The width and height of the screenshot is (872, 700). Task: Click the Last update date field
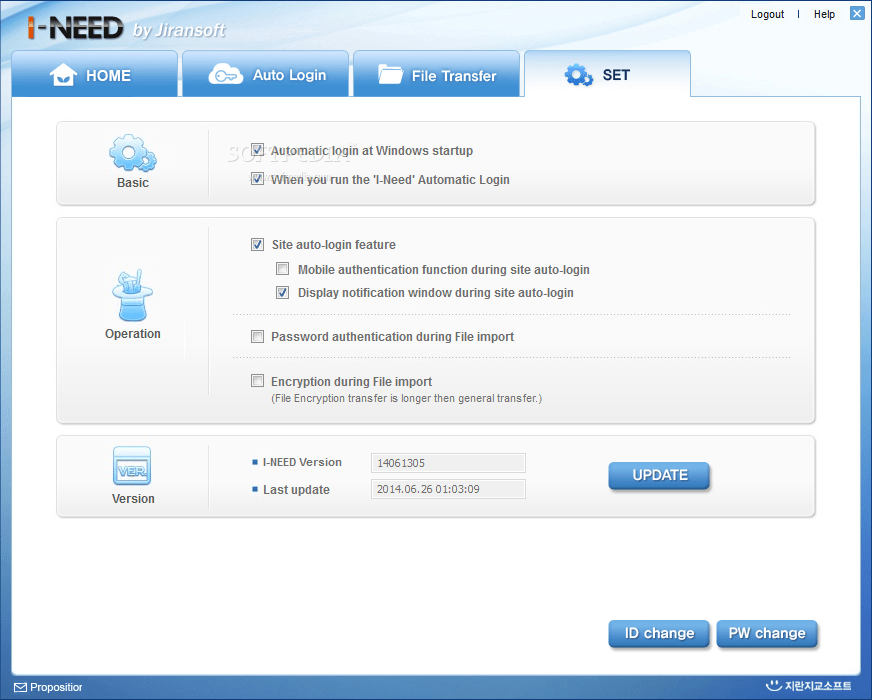[448, 489]
